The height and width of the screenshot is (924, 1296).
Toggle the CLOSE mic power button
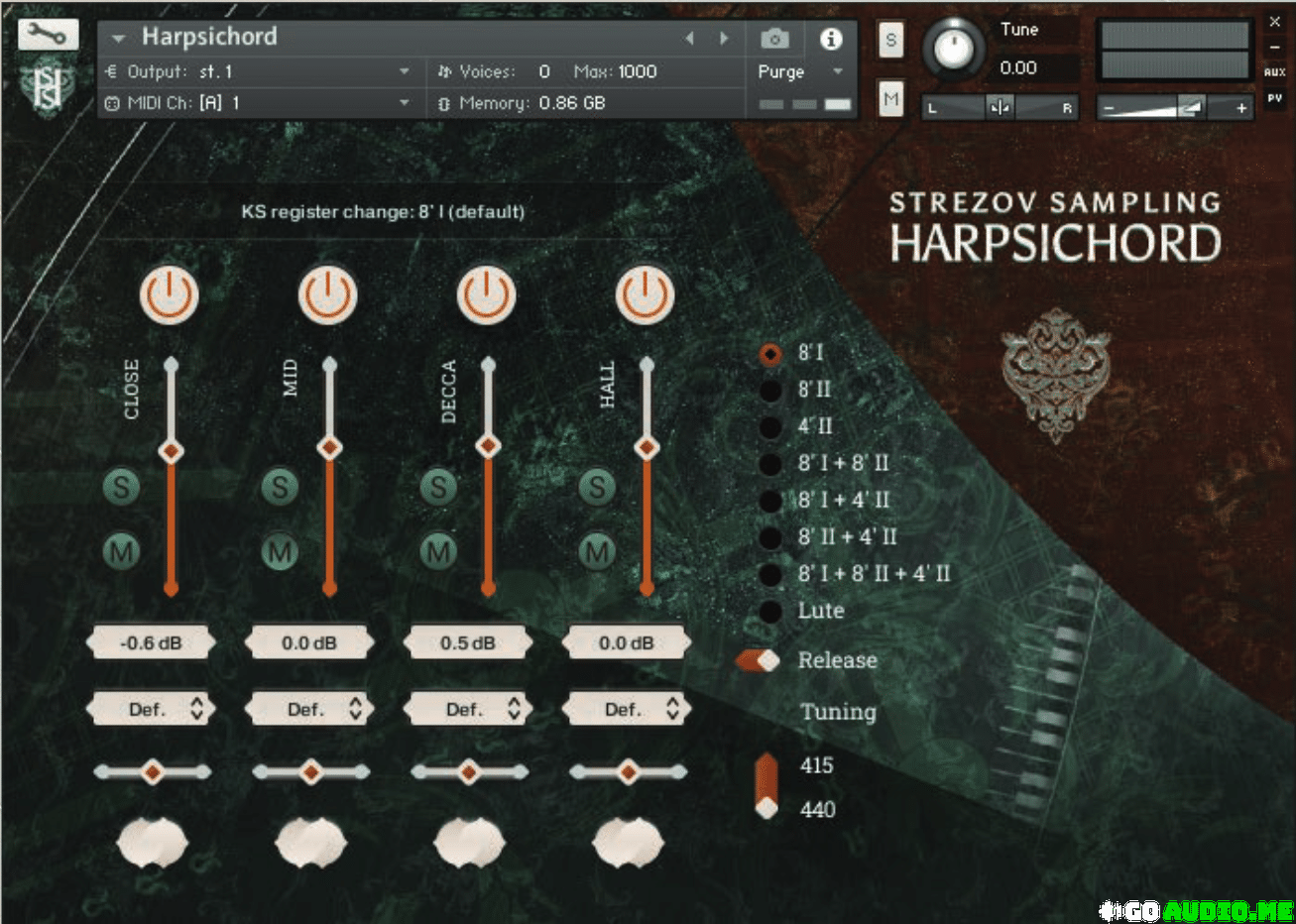click(x=170, y=294)
